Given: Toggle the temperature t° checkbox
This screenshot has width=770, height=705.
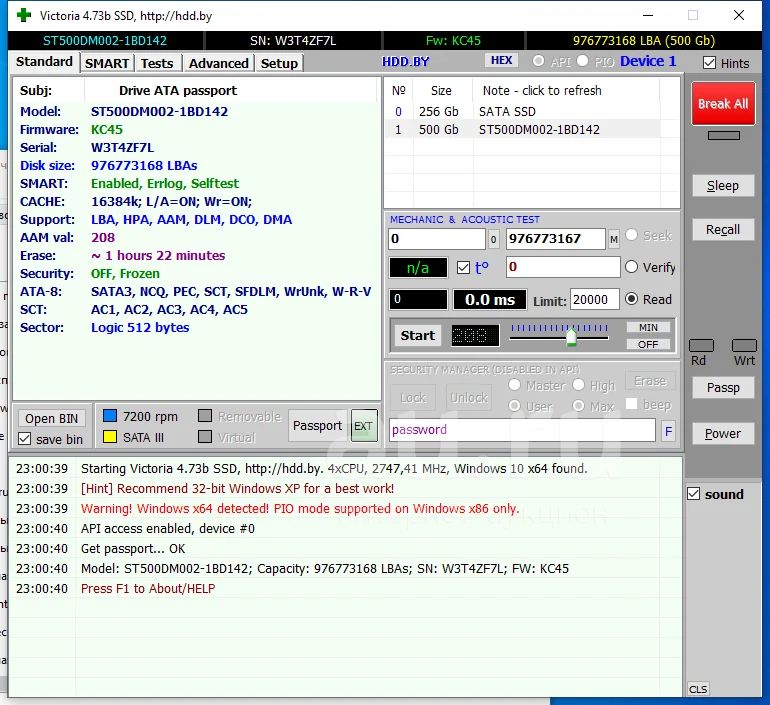Looking at the screenshot, I should pos(463,268).
